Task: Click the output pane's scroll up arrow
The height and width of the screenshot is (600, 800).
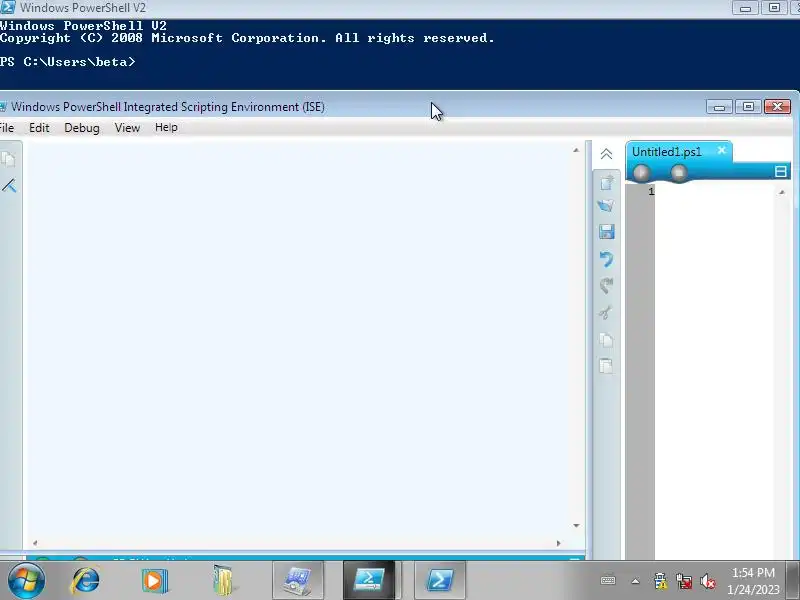Action: pyautogui.click(x=576, y=150)
